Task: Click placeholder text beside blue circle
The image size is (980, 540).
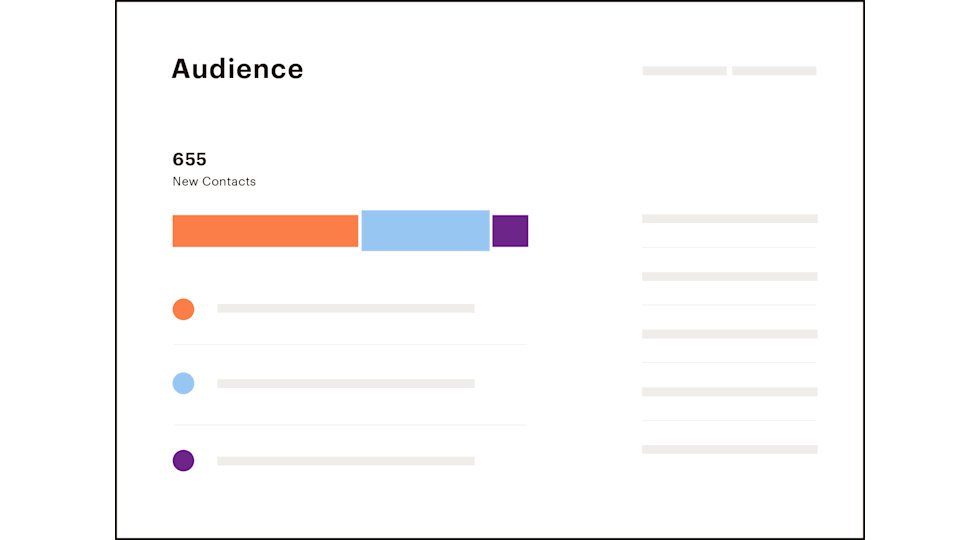Action: click(346, 383)
